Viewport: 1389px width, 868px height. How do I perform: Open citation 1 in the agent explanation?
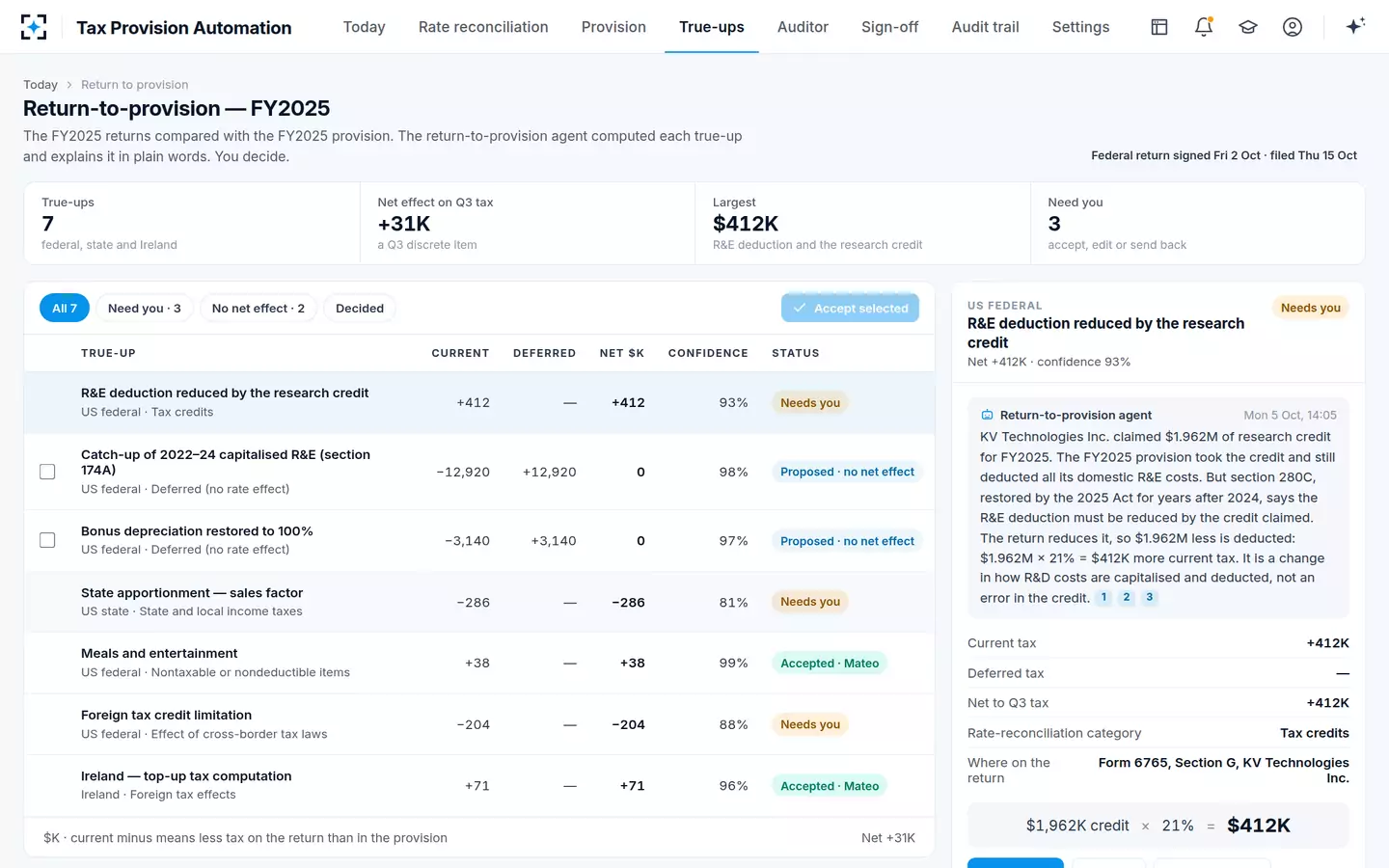(1104, 598)
